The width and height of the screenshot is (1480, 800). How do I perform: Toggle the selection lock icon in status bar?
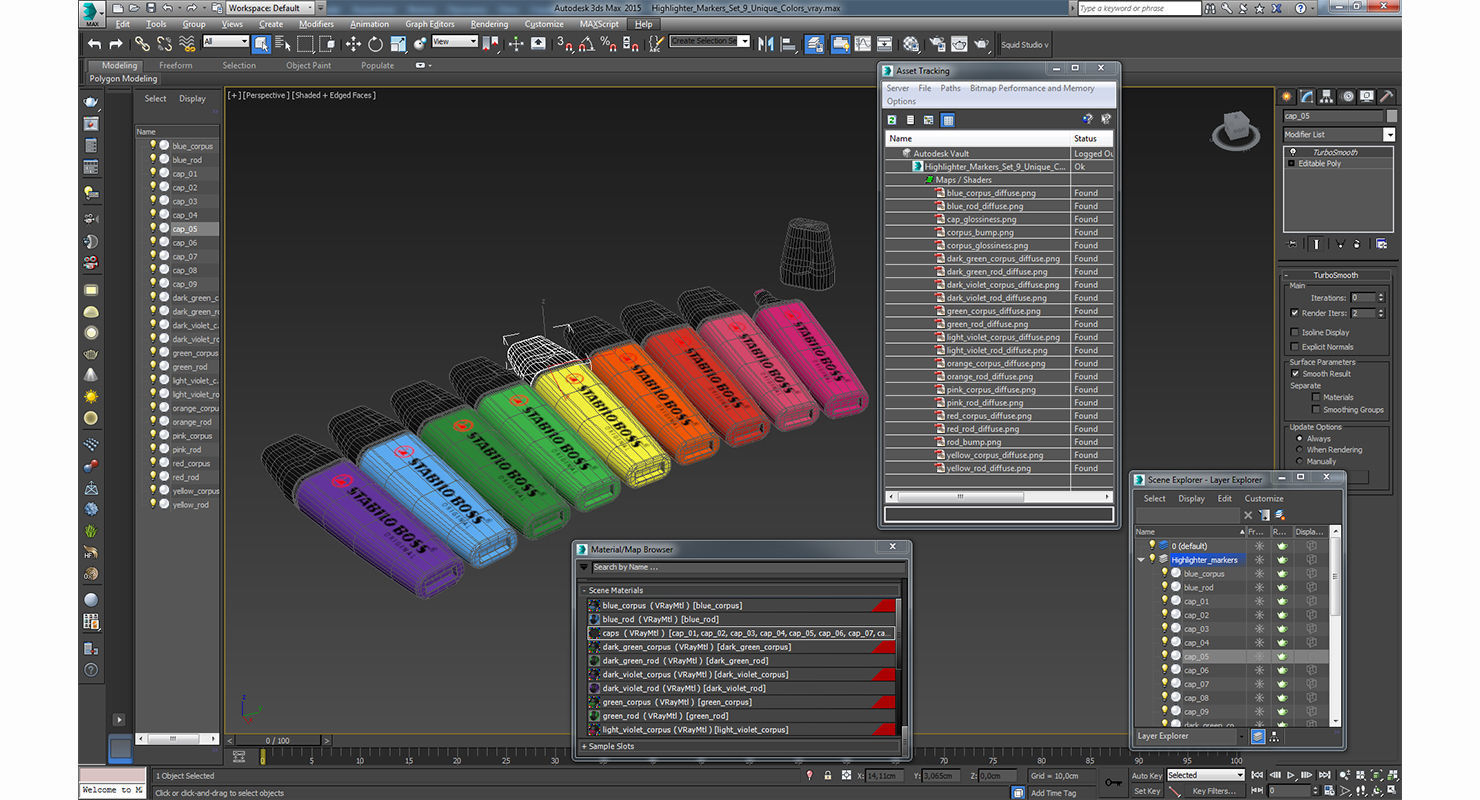coord(828,776)
